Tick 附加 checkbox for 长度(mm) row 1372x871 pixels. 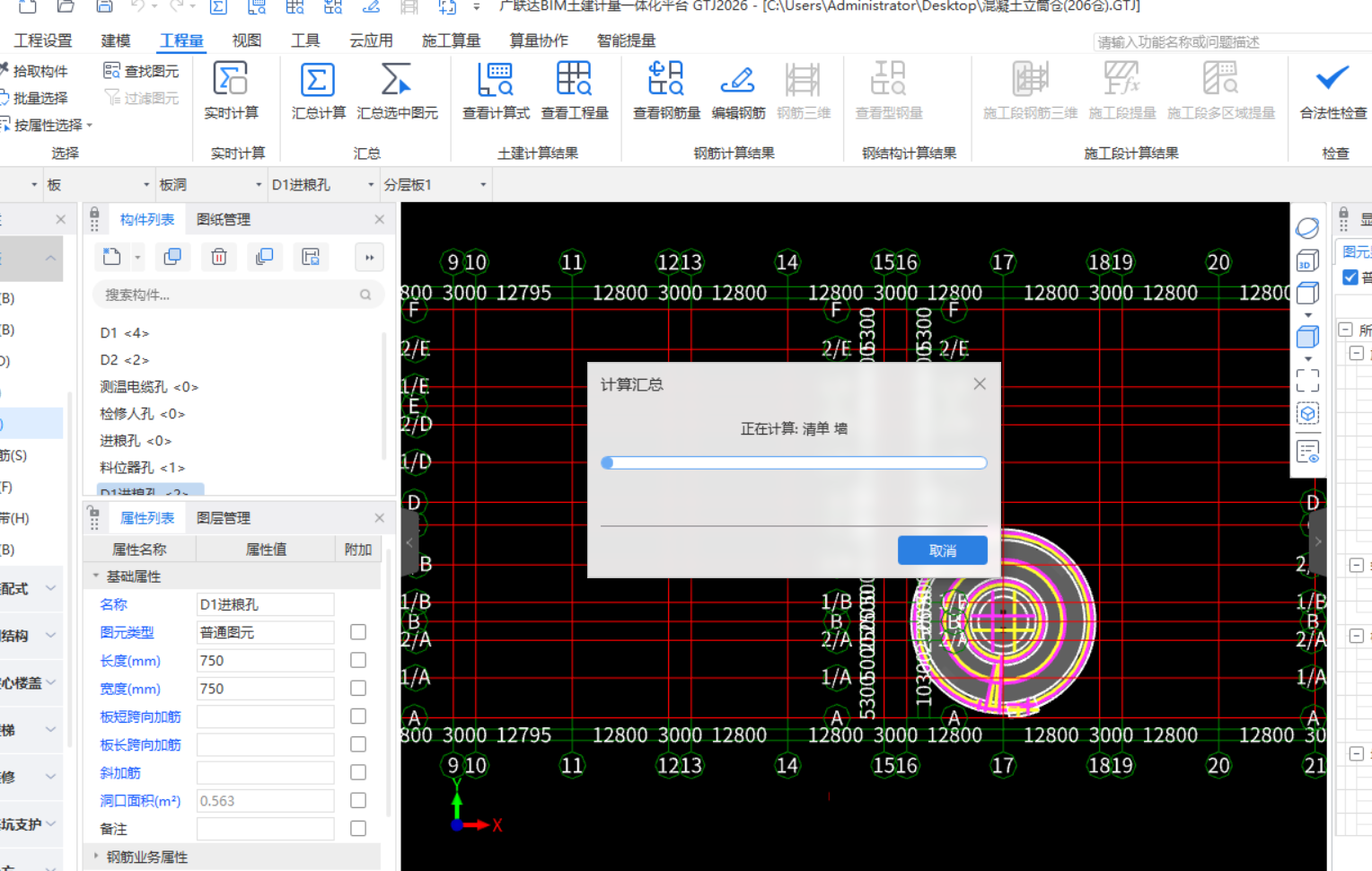click(358, 660)
